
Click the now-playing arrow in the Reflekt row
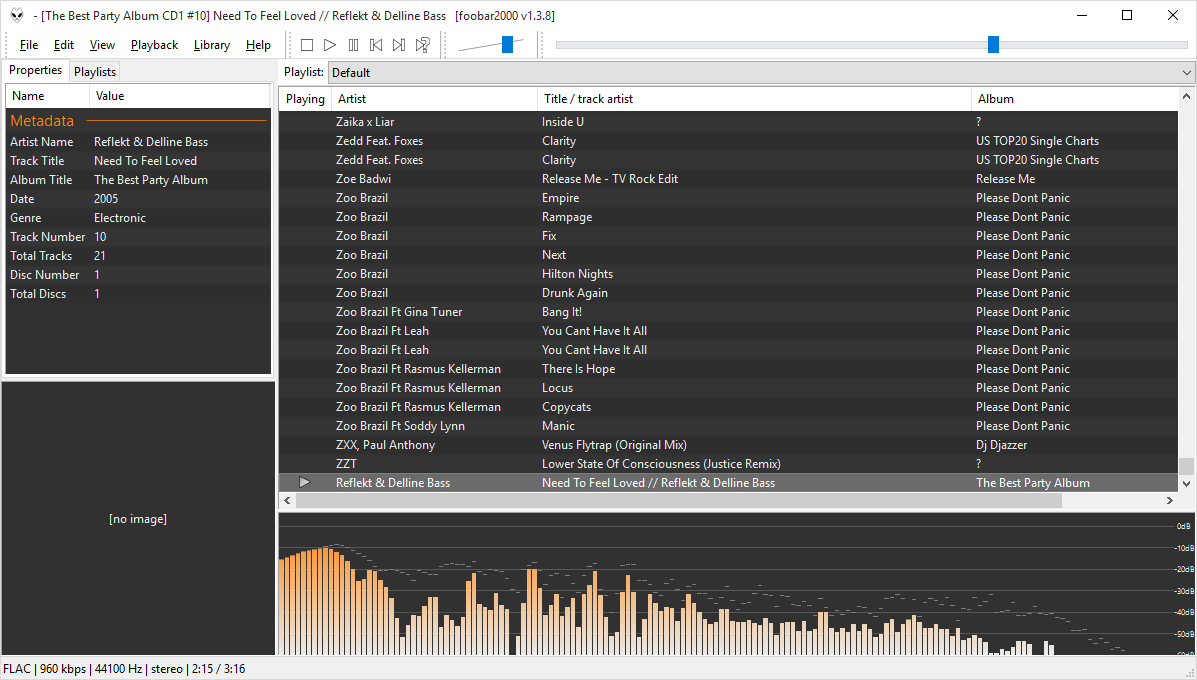(305, 482)
